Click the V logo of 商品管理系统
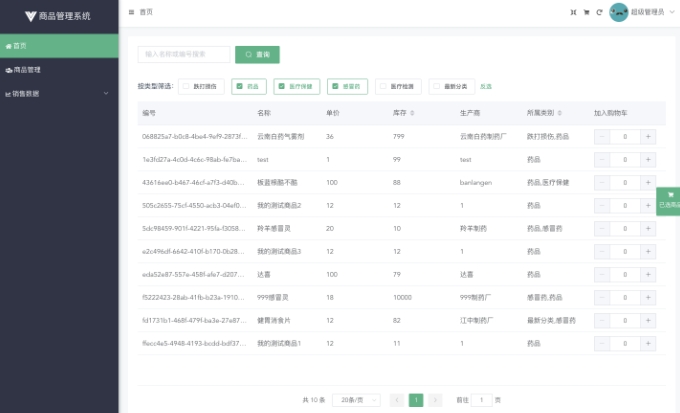 tap(30, 16)
